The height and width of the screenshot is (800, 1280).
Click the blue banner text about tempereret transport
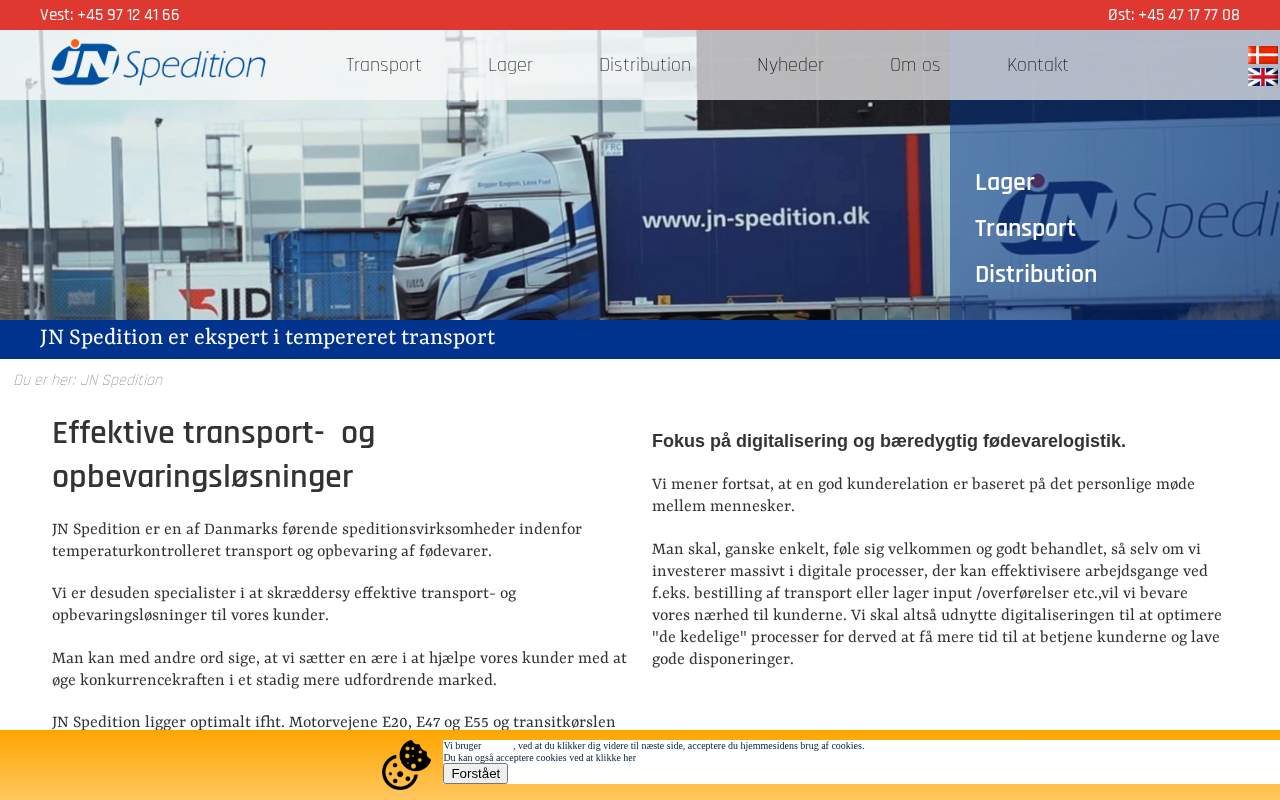268,338
